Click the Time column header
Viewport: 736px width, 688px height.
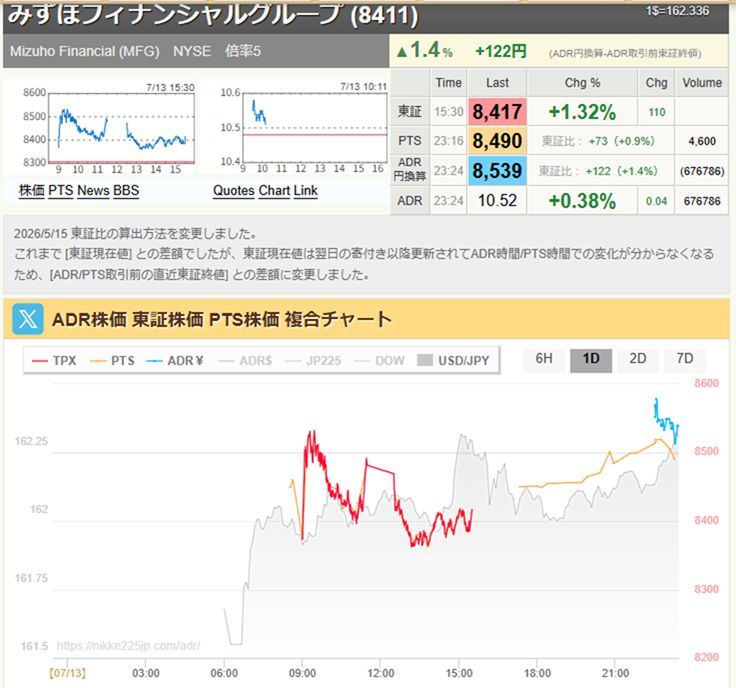click(448, 83)
